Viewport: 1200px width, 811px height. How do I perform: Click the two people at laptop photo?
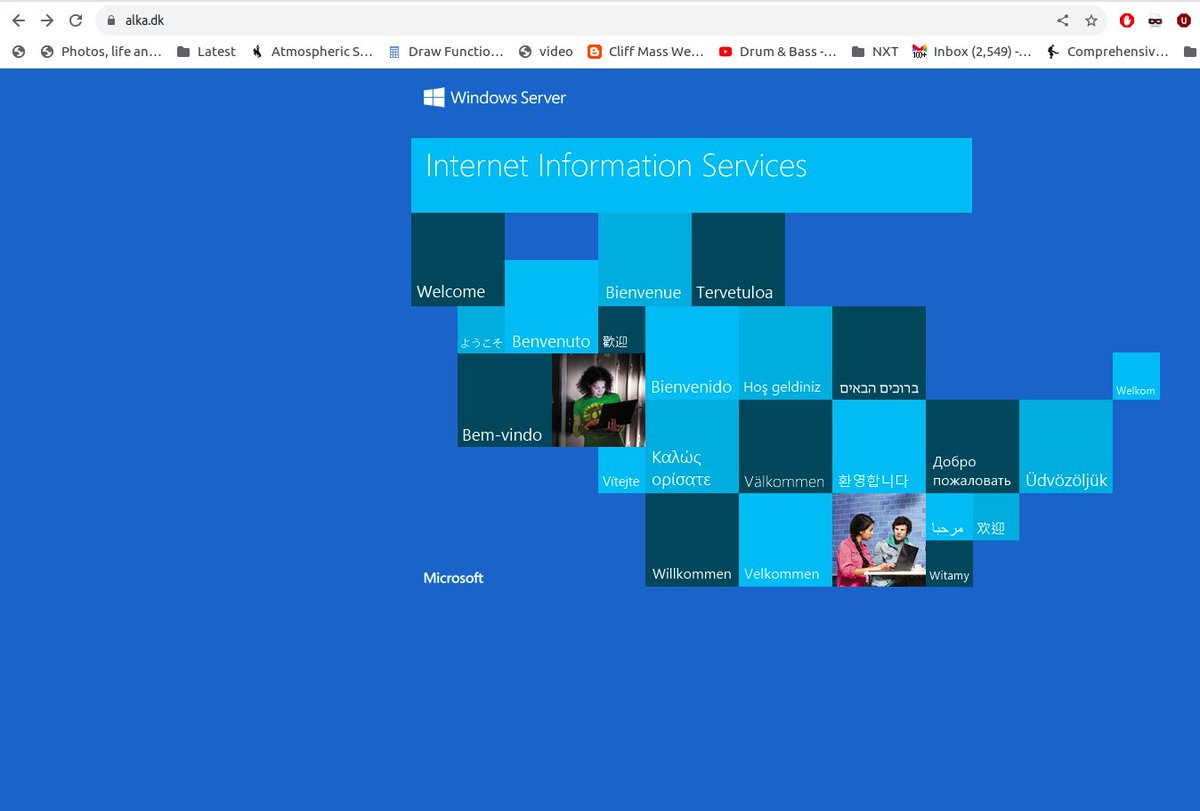click(x=879, y=540)
